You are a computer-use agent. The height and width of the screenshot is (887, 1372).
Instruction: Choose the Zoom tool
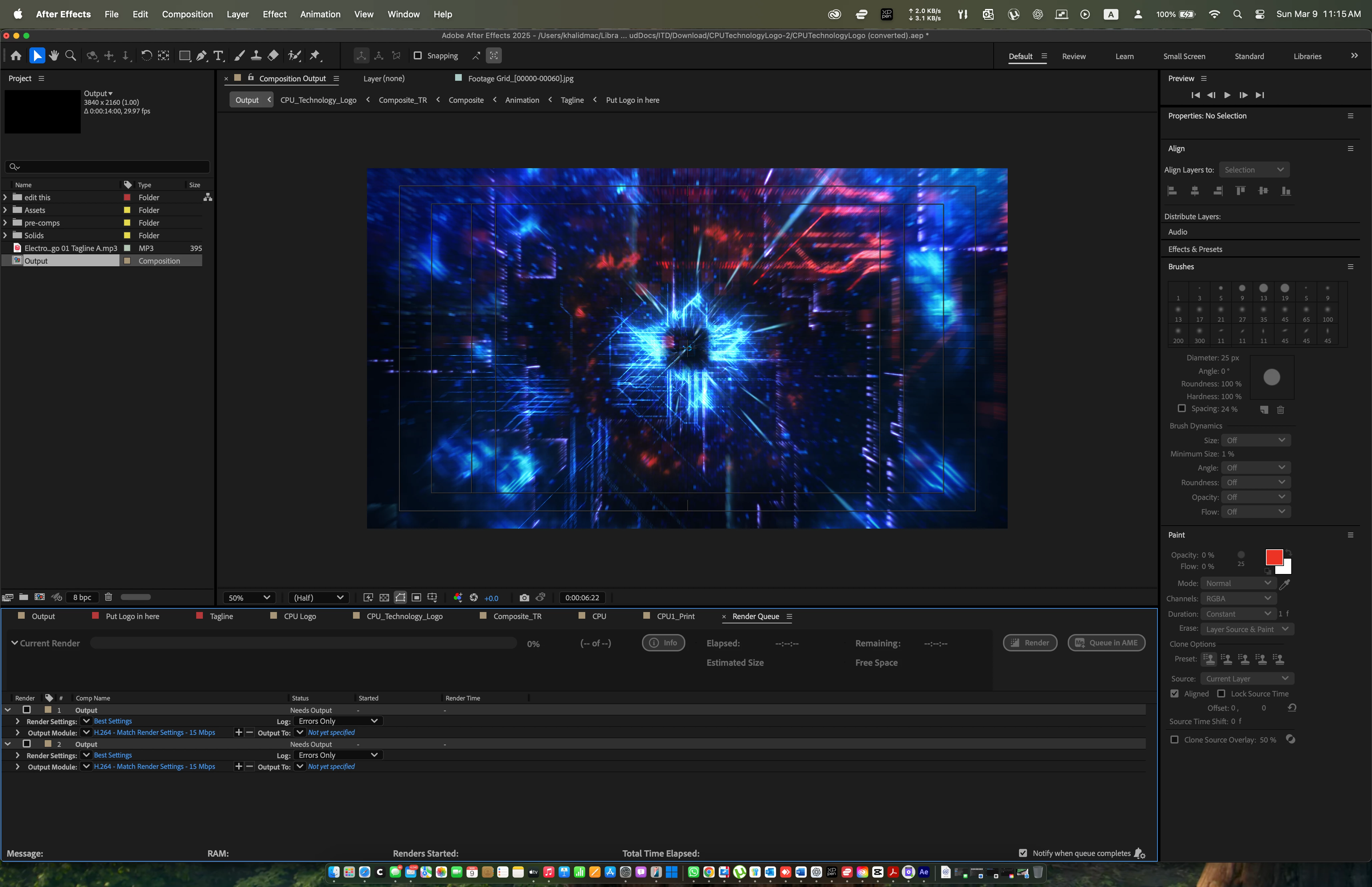pos(71,56)
